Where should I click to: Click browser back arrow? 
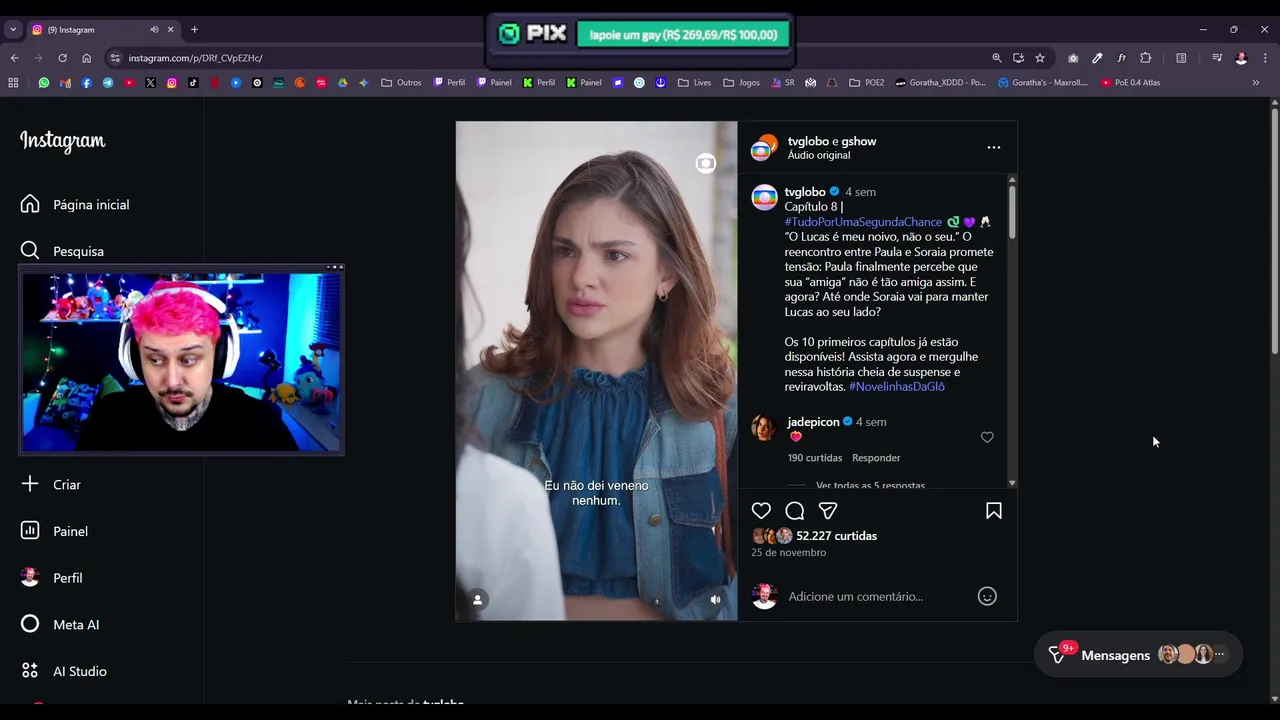[x=14, y=58]
